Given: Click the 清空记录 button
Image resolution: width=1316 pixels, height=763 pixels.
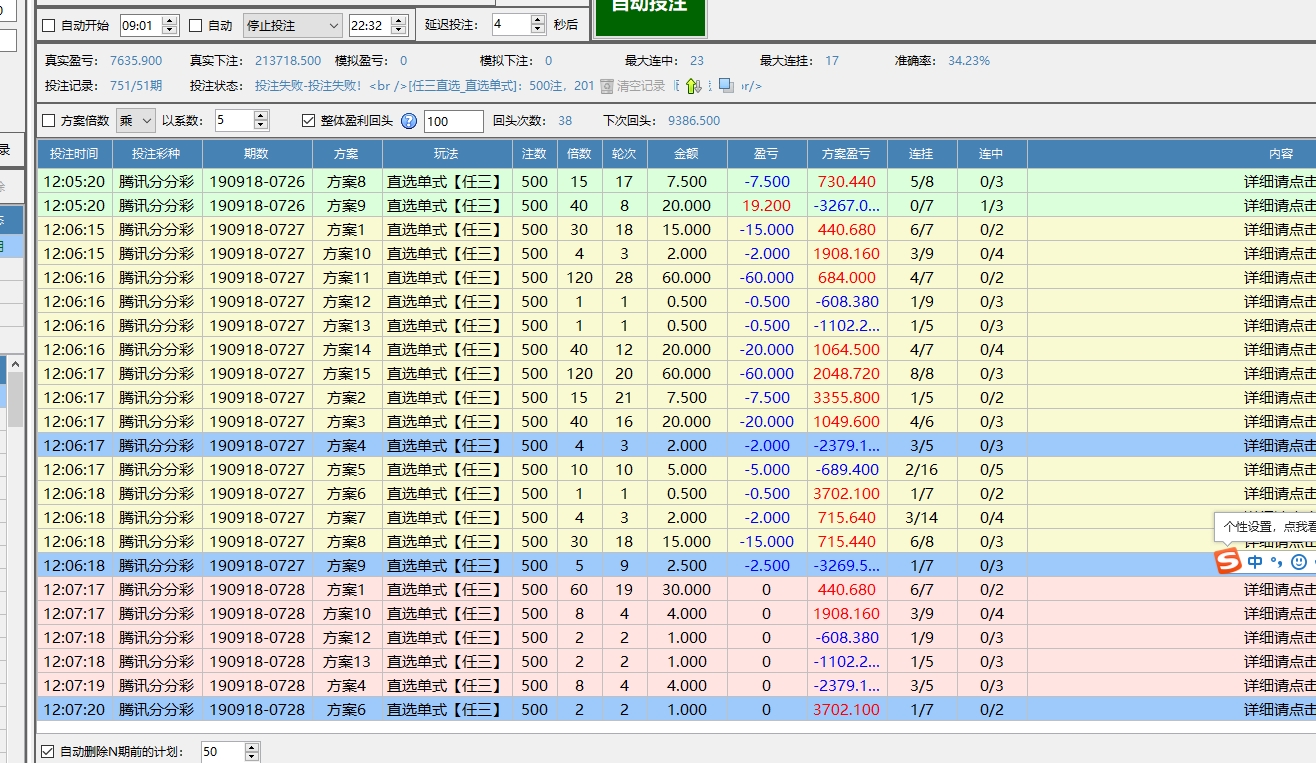Looking at the screenshot, I should click(633, 86).
